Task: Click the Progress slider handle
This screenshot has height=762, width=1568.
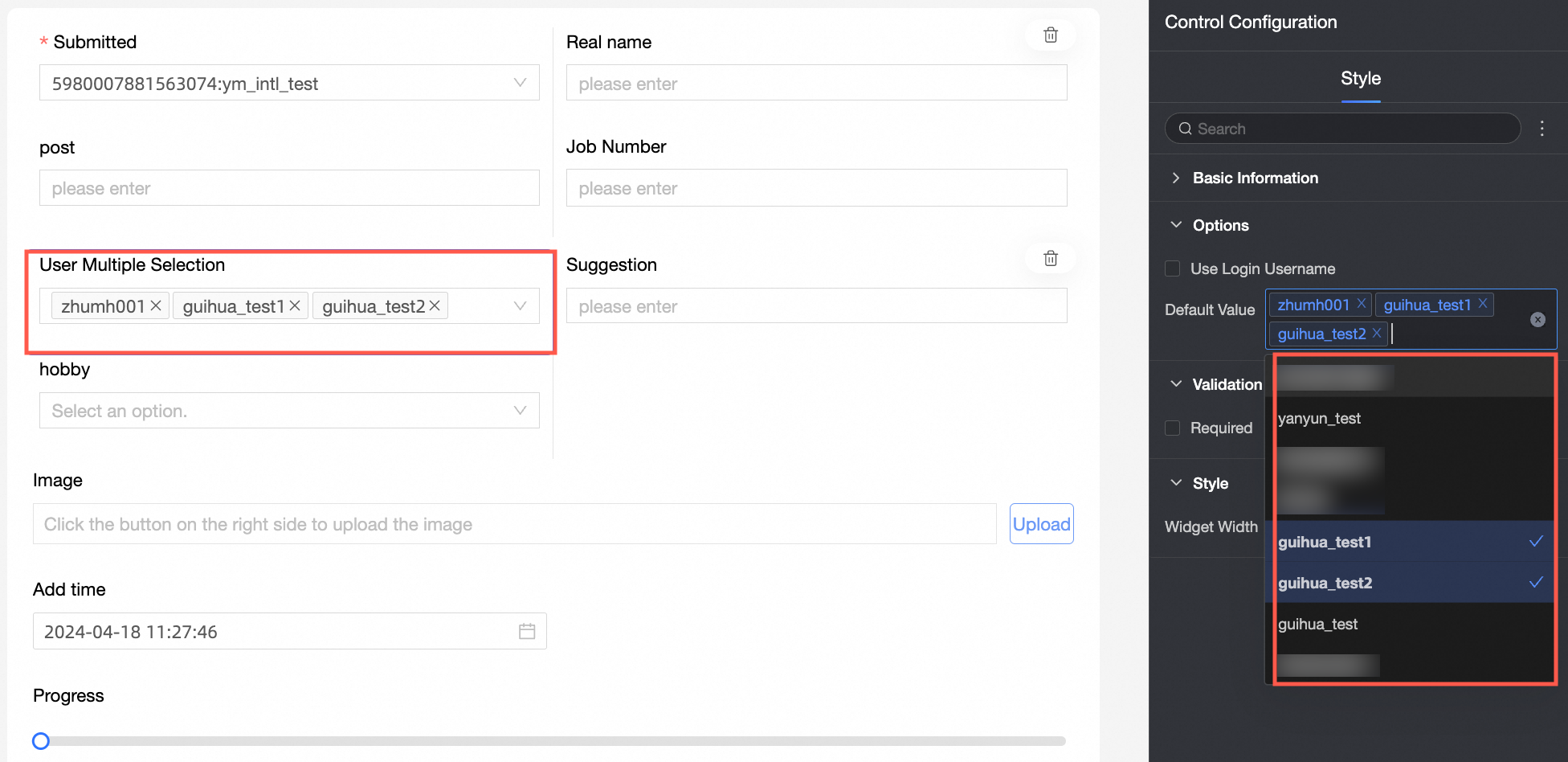Action: tap(41, 741)
